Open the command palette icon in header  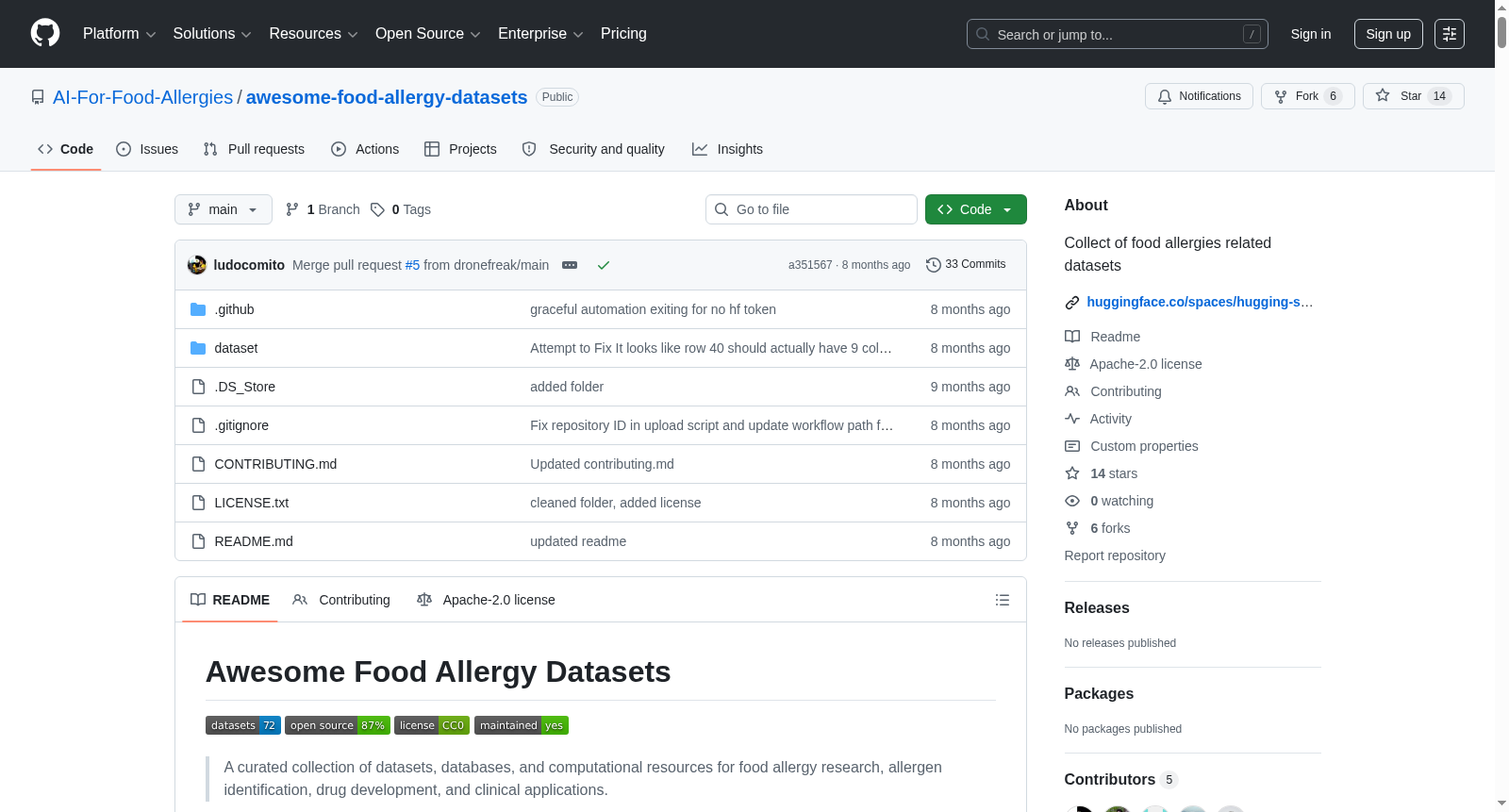coord(1450,34)
